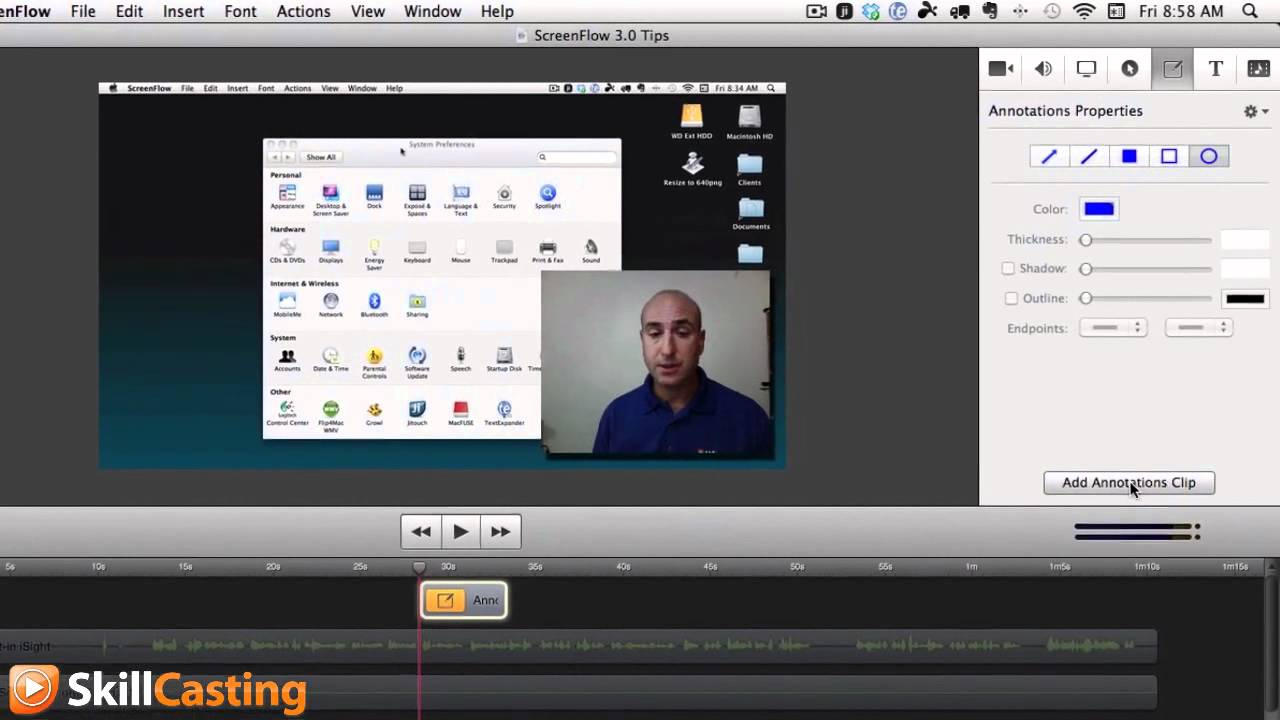
Task: Click the Shadow value field
Action: tap(1245, 269)
